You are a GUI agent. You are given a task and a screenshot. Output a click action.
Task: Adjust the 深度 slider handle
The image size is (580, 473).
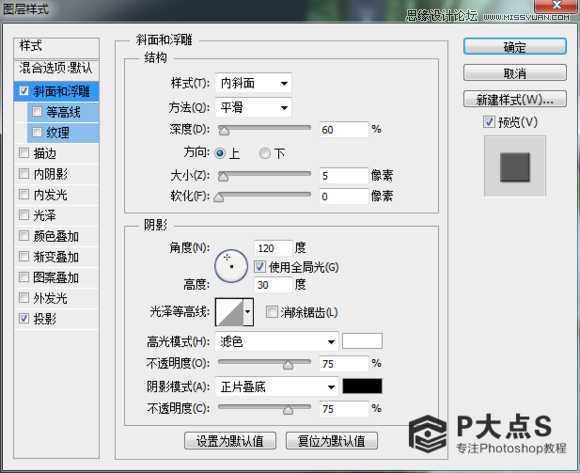(224, 131)
